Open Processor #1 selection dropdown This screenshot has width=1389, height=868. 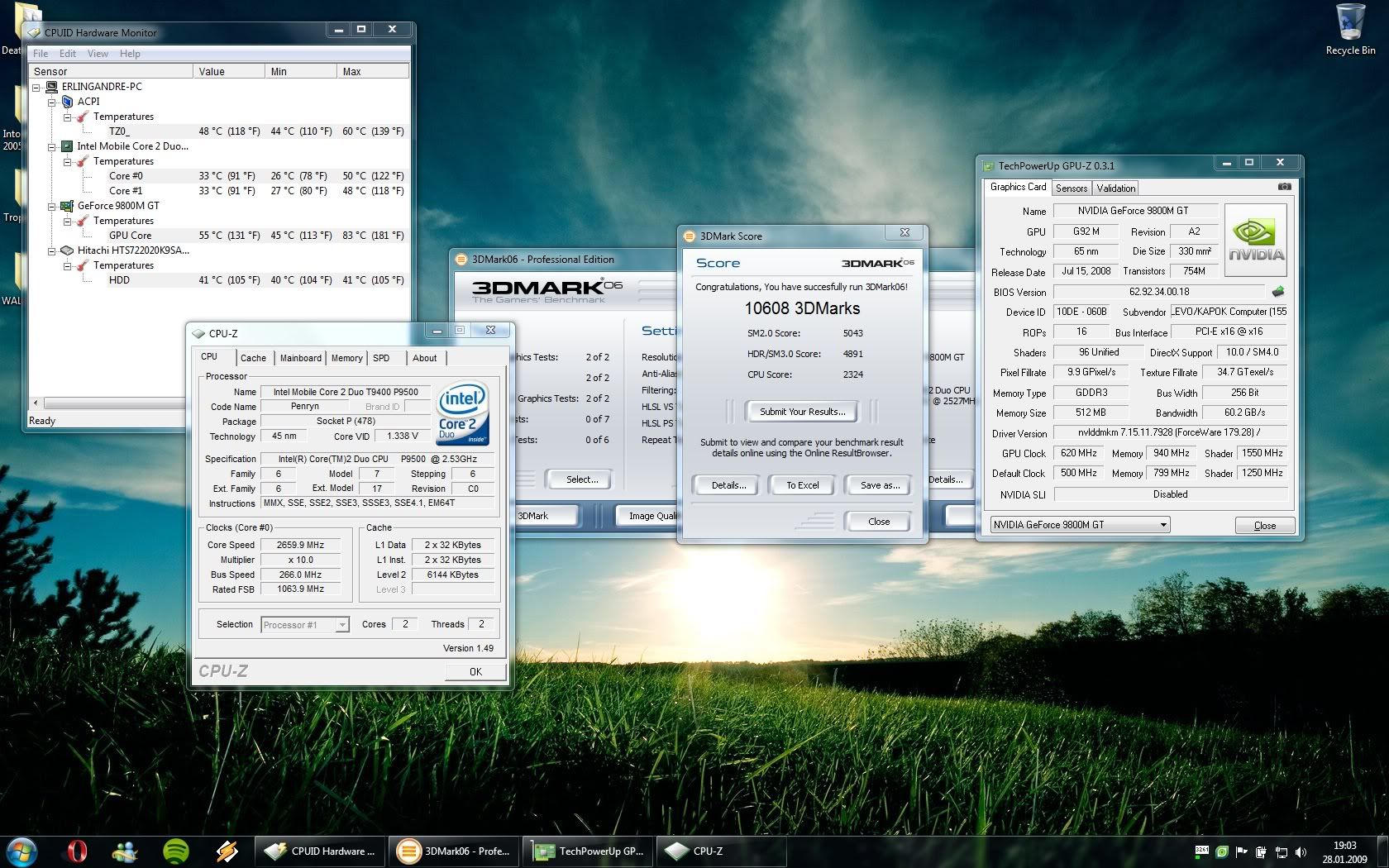305,625
